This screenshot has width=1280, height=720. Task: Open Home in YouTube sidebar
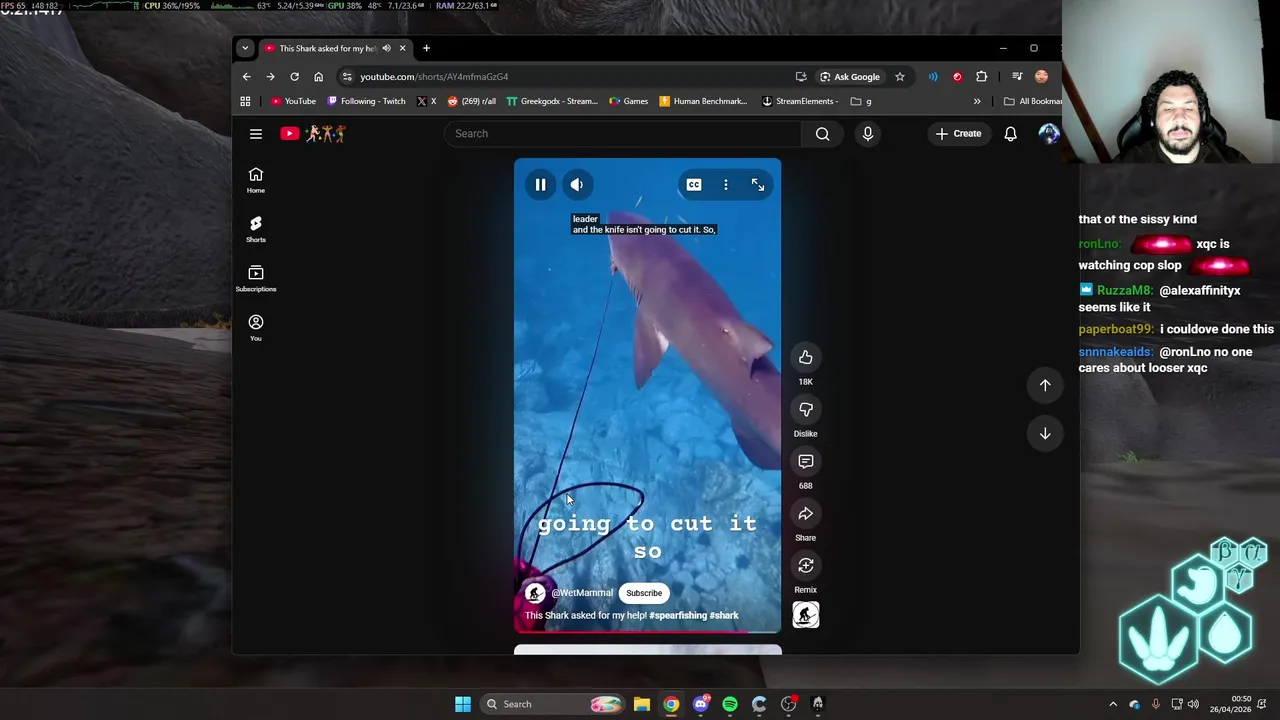(x=256, y=180)
